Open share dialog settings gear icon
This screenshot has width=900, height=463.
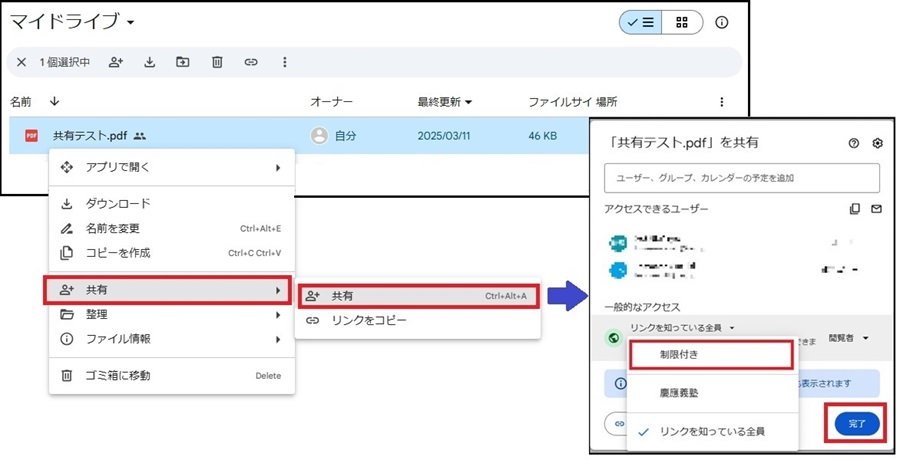[877, 143]
